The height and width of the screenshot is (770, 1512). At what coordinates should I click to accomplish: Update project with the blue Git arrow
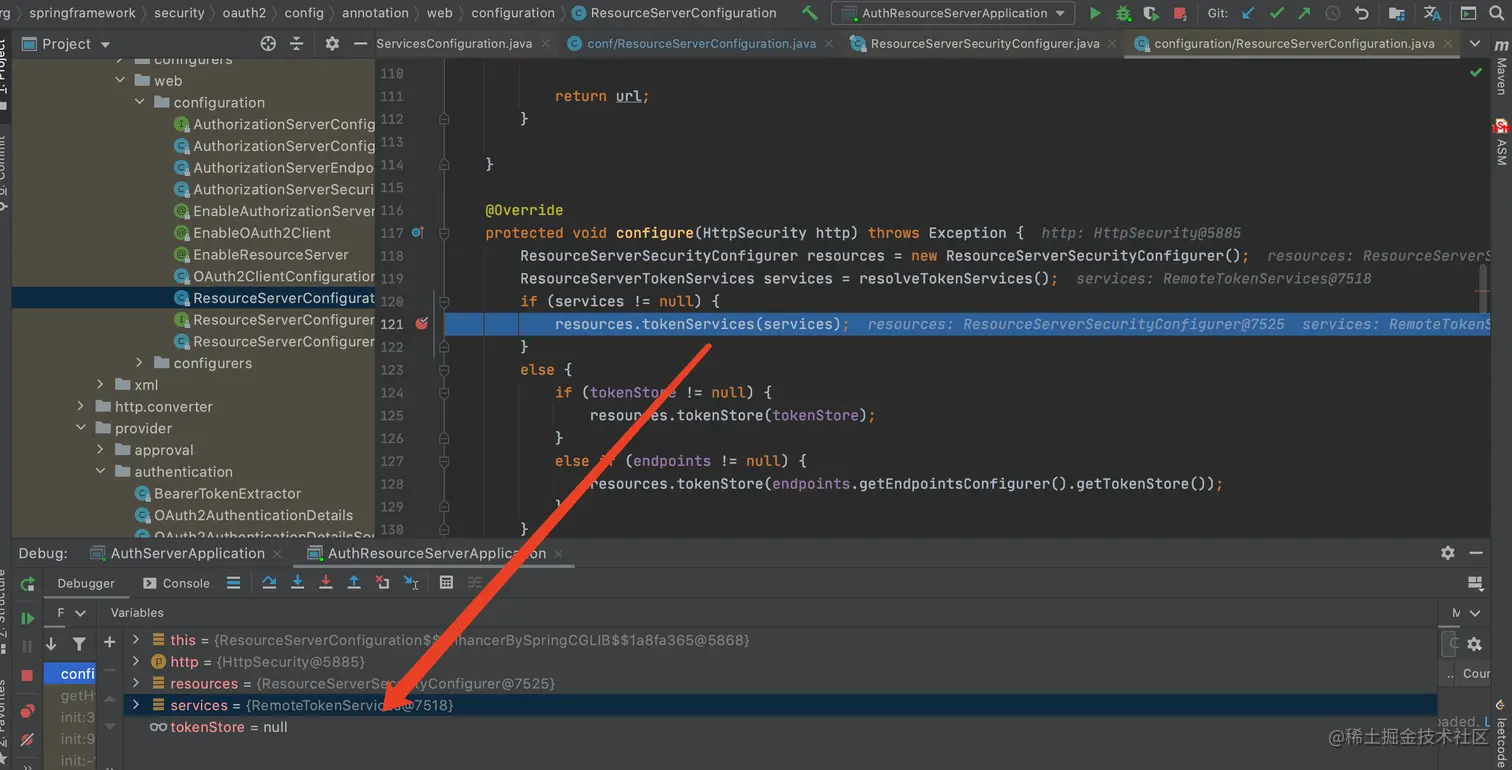click(x=1248, y=13)
